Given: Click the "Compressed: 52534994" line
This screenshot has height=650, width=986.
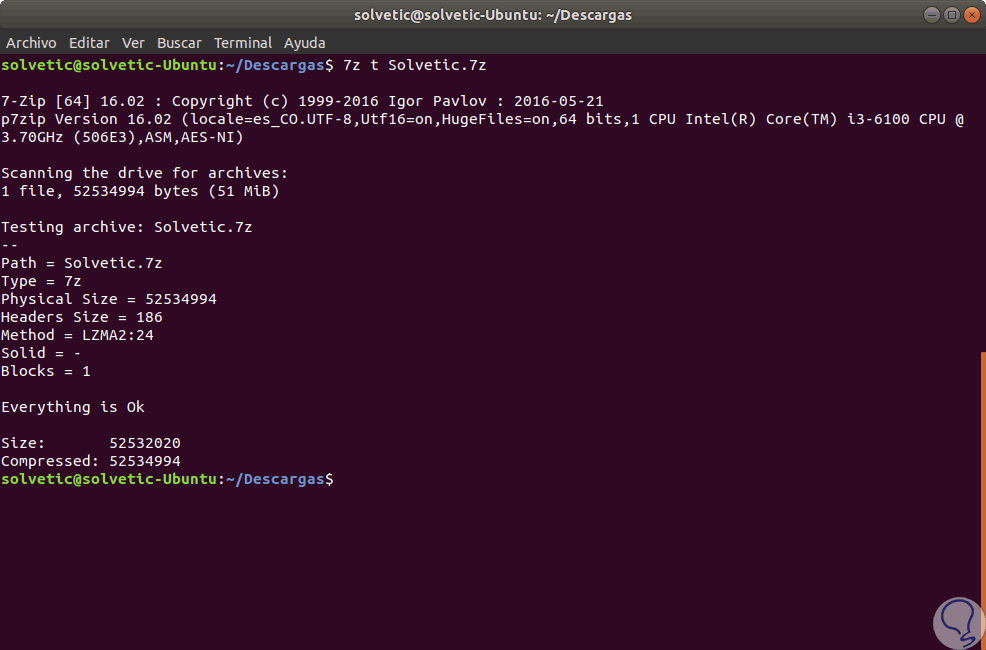Looking at the screenshot, I should tap(91, 461).
